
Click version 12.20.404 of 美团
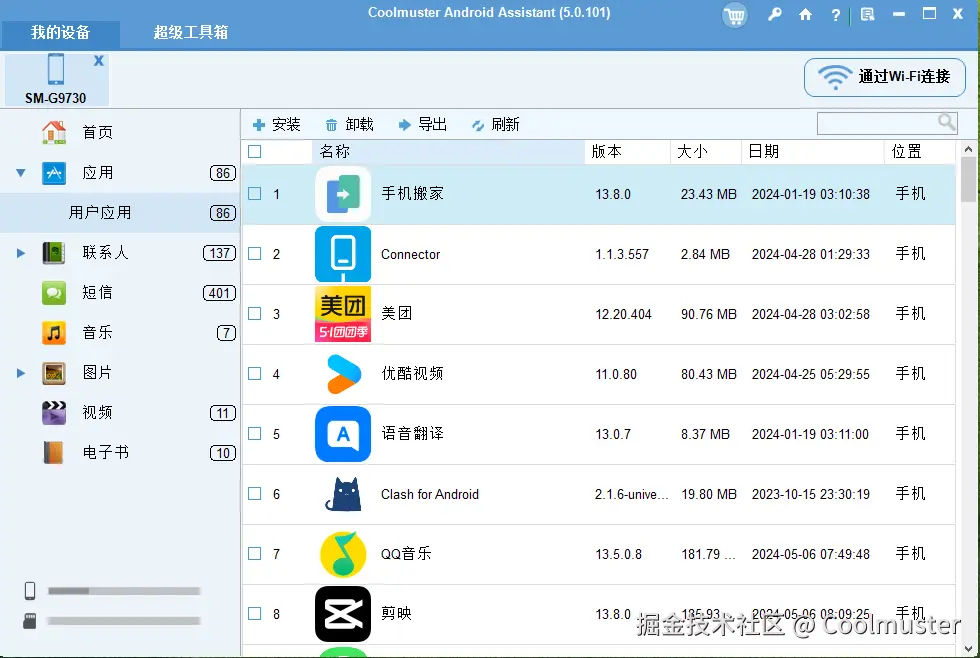click(623, 314)
